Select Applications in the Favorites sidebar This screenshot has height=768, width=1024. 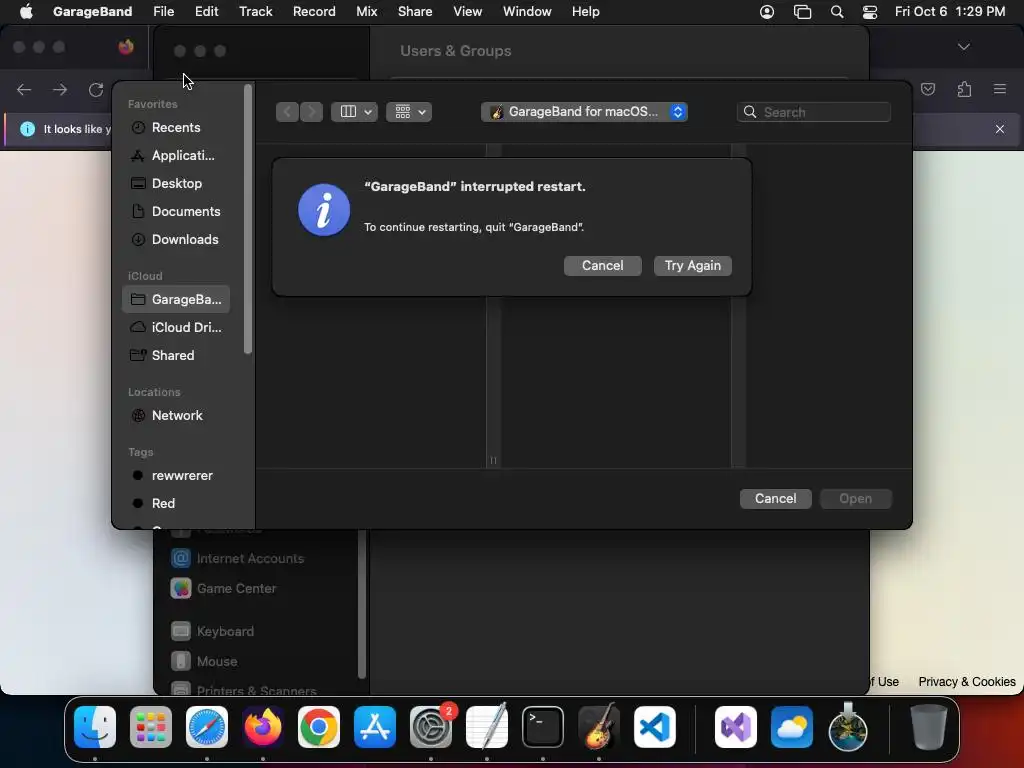point(175,155)
